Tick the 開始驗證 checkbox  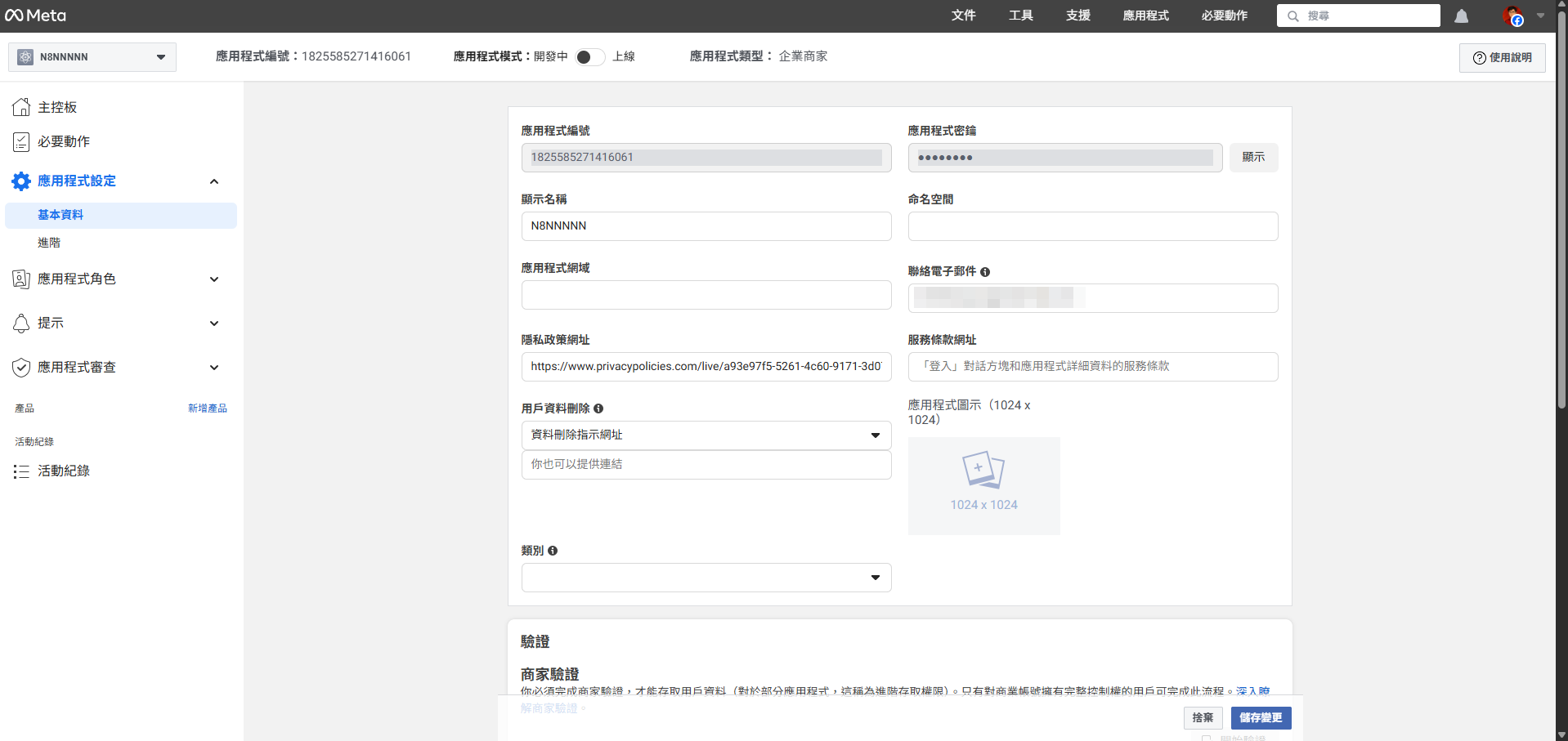1207,736
